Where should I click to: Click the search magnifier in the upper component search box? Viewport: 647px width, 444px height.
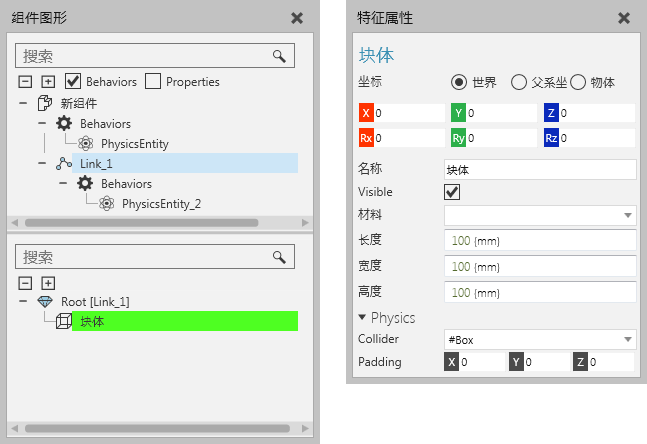tap(280, 56)
